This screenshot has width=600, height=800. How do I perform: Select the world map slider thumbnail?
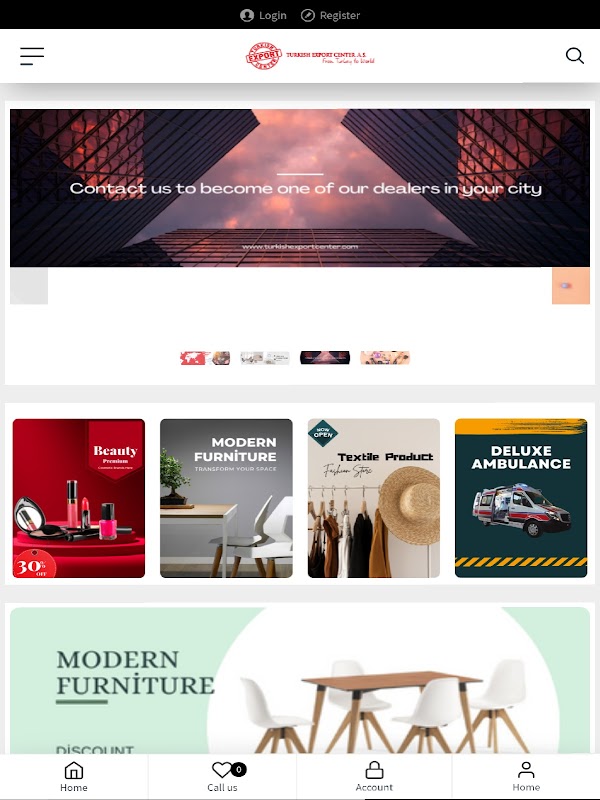pos(205,358)
